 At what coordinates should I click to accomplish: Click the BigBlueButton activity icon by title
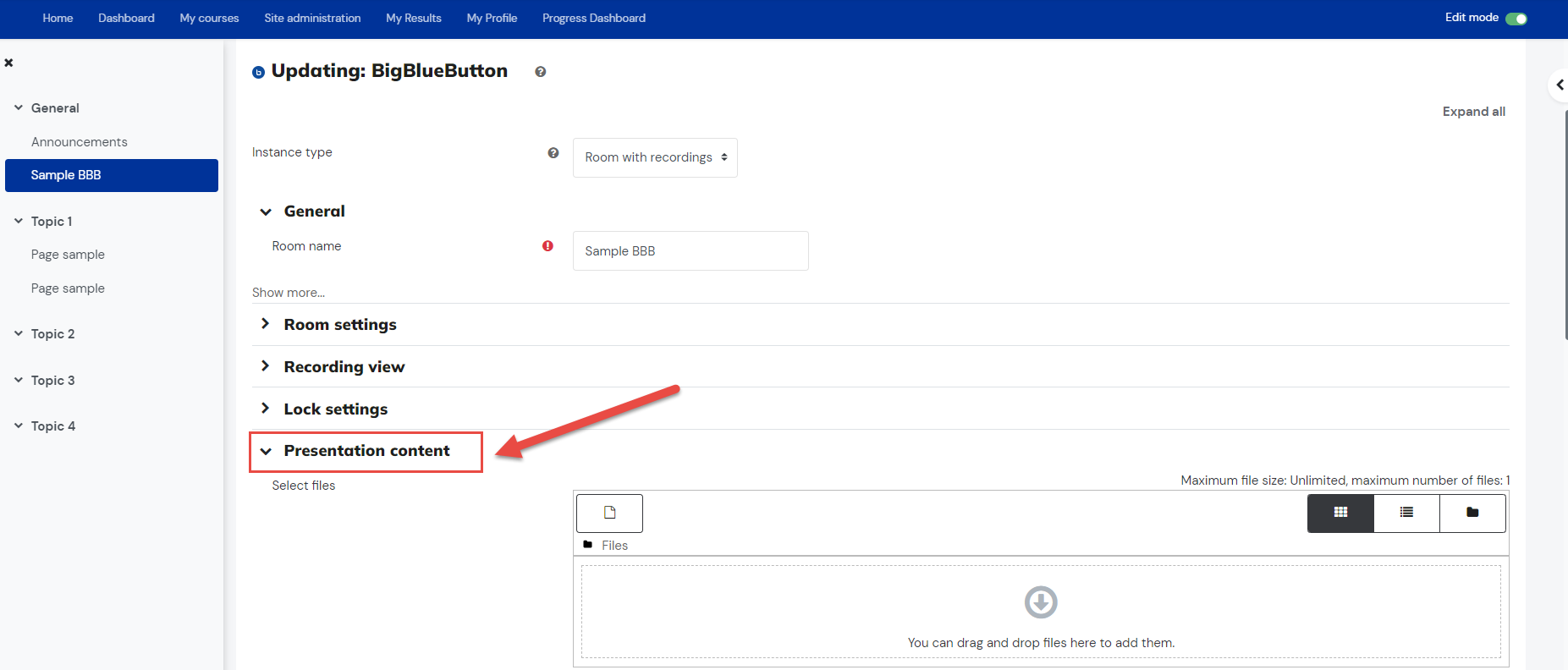pos(258,73)
